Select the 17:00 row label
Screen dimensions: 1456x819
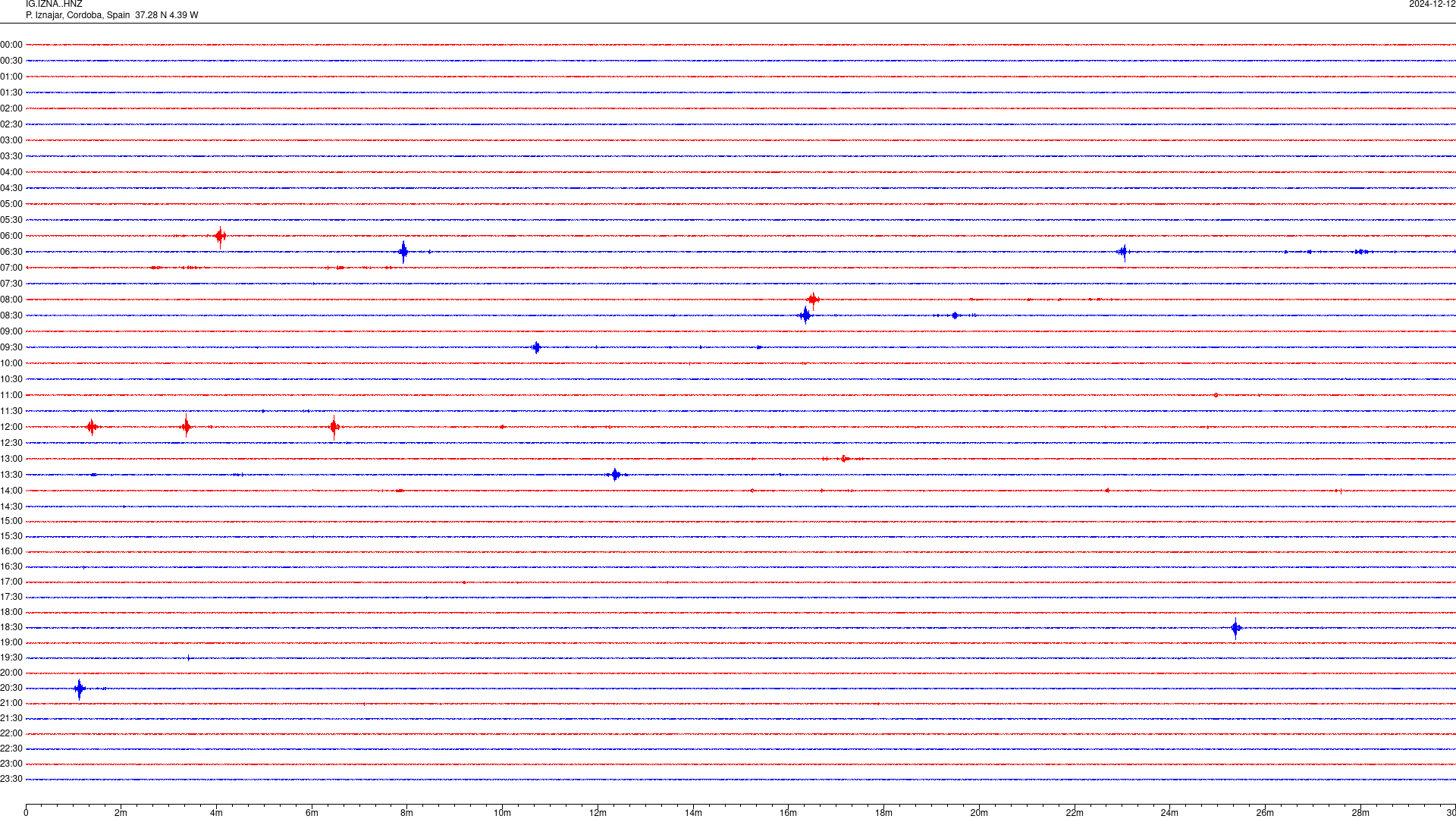(11, 582)
